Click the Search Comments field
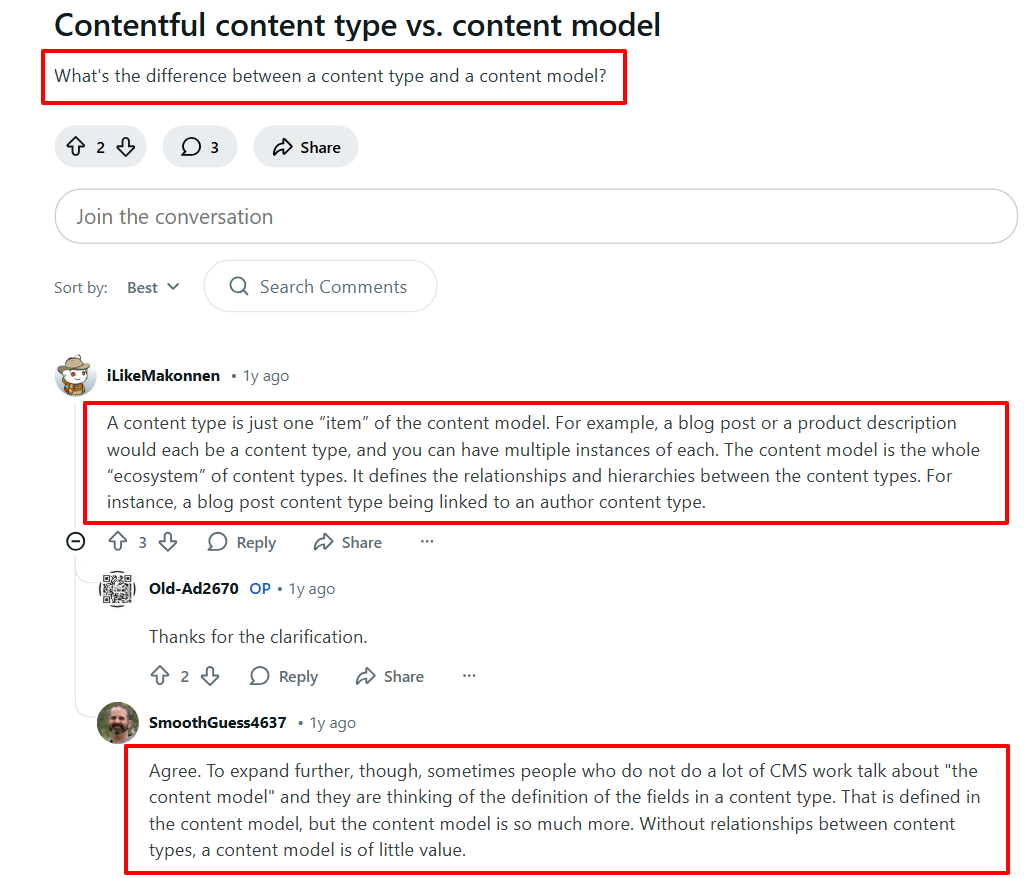Image resolution: width=1024 pixels, height=878 pixels. pyautogui.click(x=320, y=286)
